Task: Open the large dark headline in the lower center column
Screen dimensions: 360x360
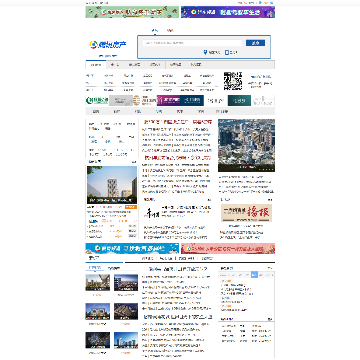Action: pos(178,269)
